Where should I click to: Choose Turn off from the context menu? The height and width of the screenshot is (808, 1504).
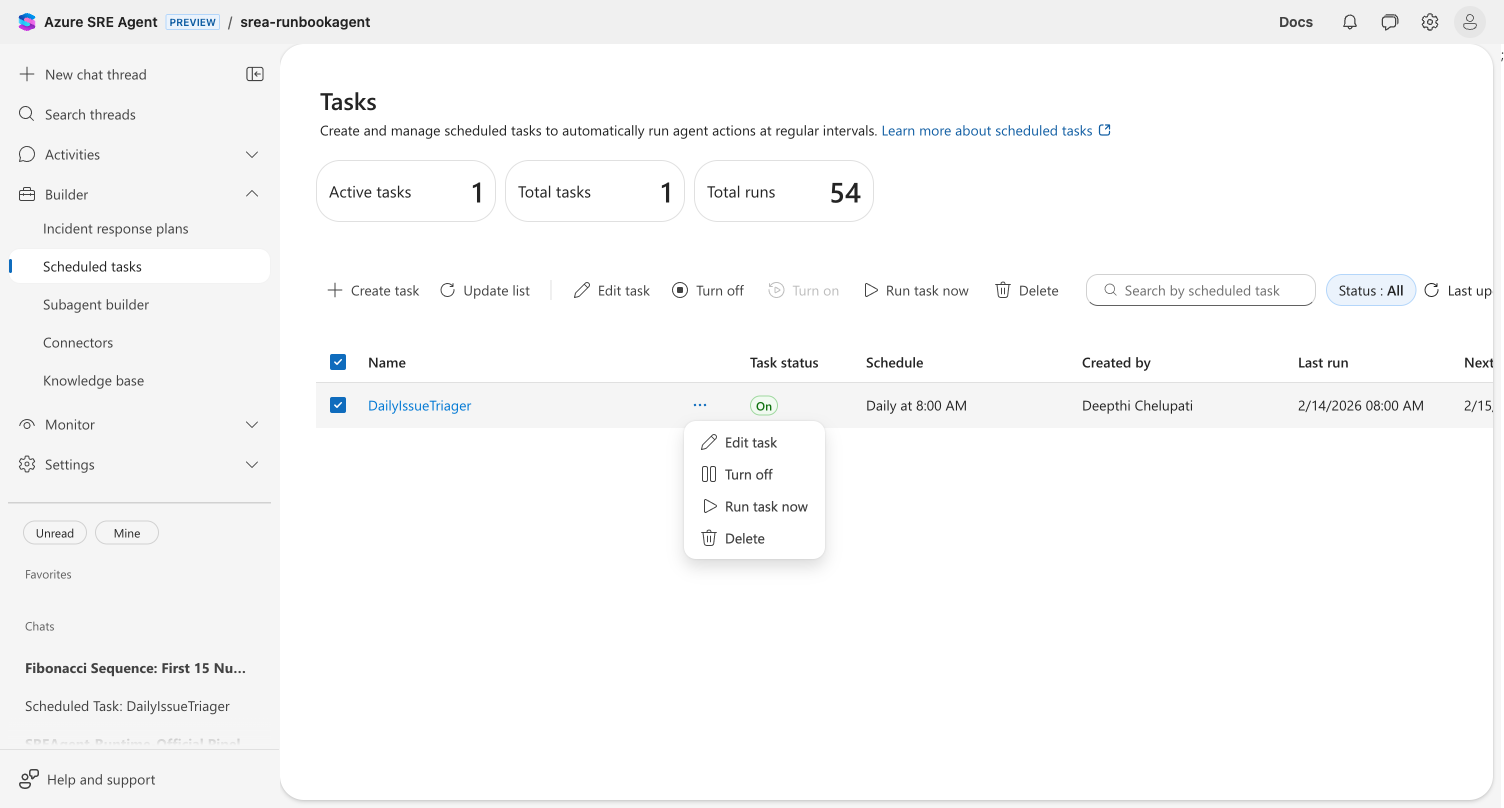754,474
